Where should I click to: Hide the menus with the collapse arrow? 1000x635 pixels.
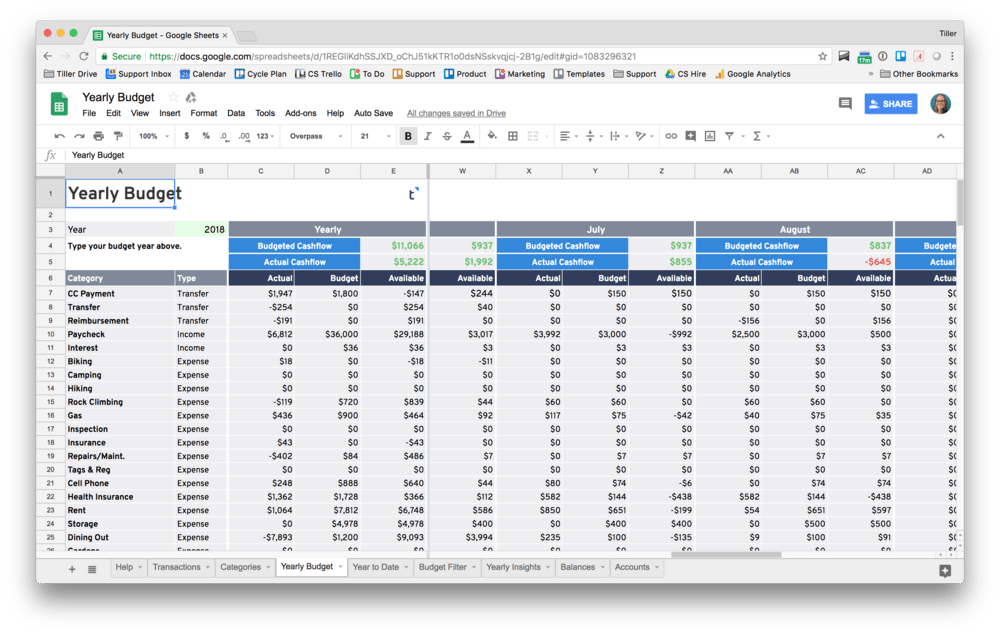coord(941,136)
